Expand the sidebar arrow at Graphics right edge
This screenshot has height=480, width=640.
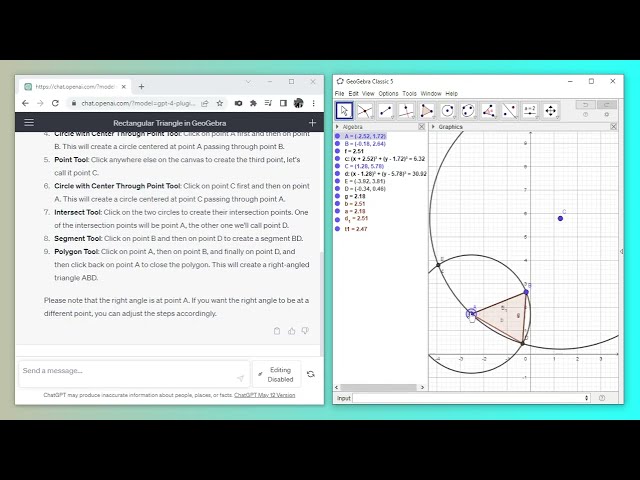621,251
